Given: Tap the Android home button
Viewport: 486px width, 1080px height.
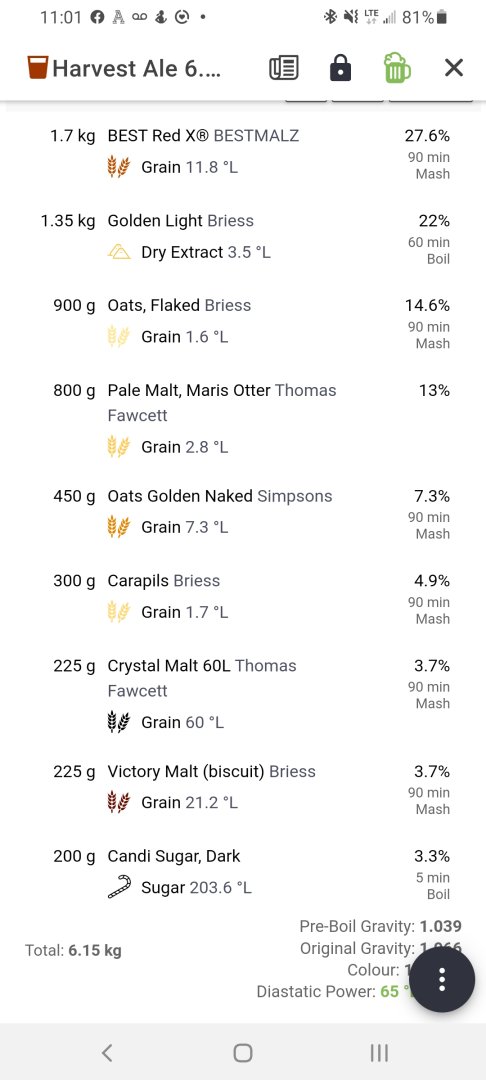Looking at the screenshot, I should (243, 1052).
